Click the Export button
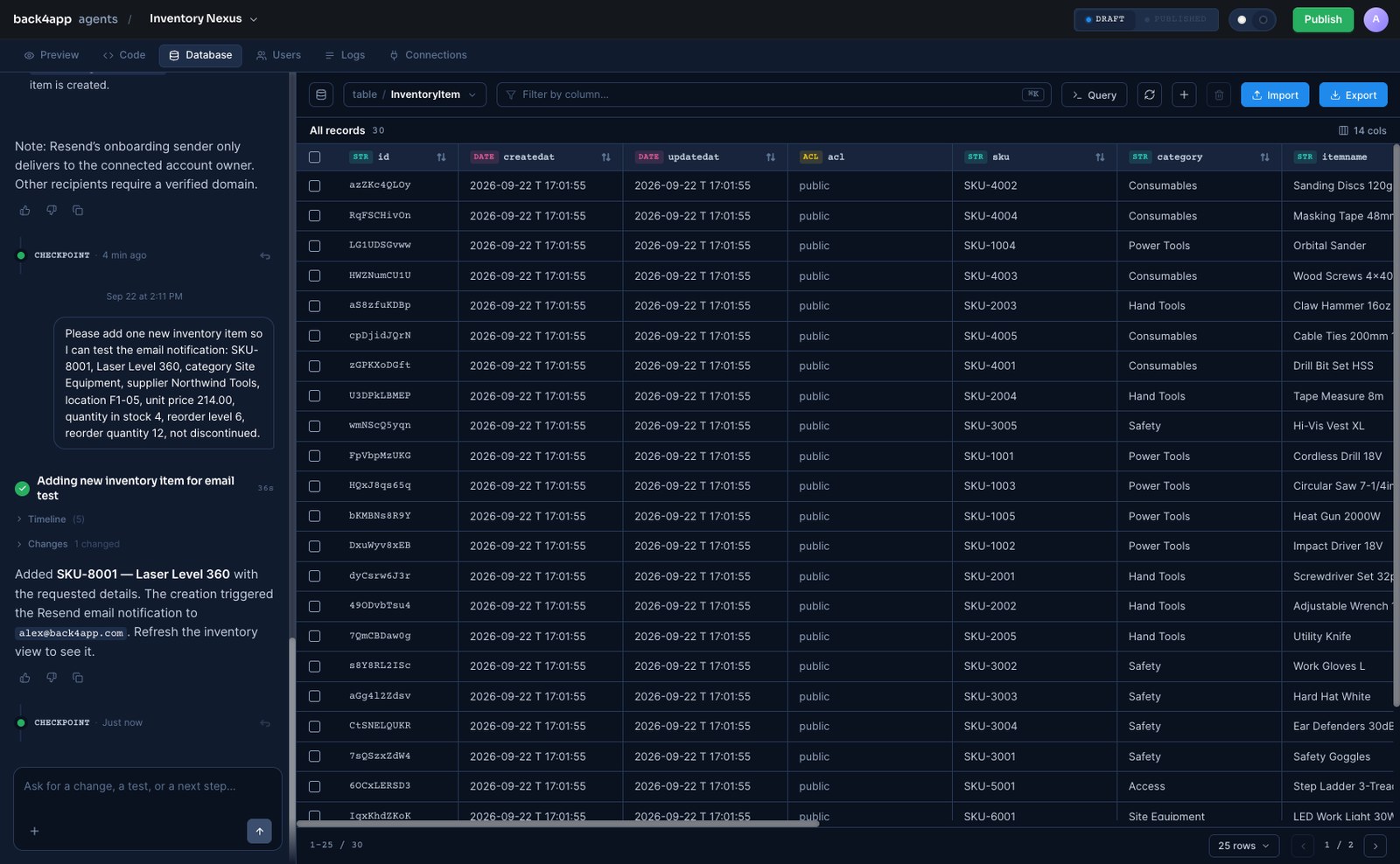The image size is (1400, 864). coord(1354,94)
